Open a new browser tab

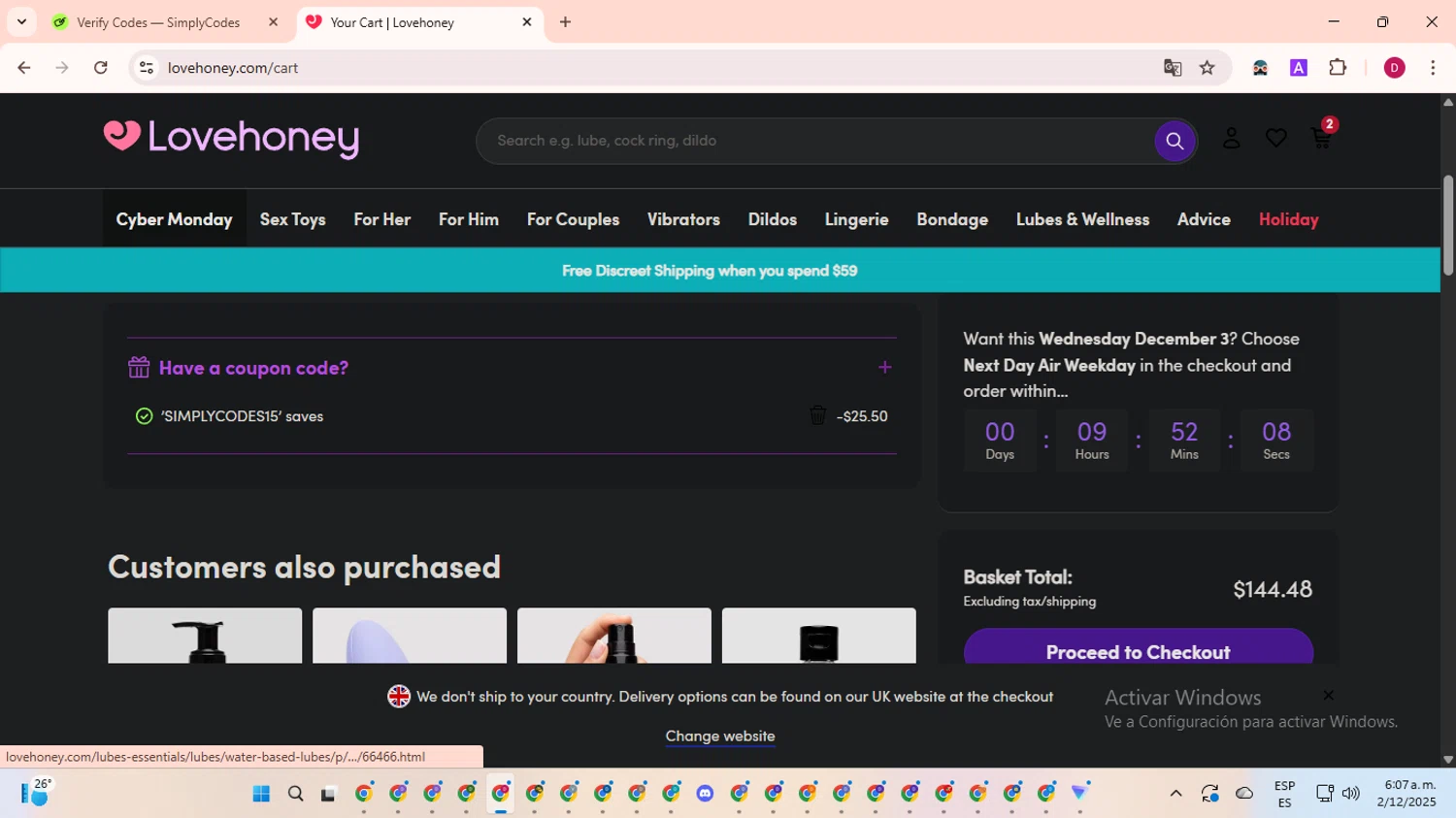point(565,21)
